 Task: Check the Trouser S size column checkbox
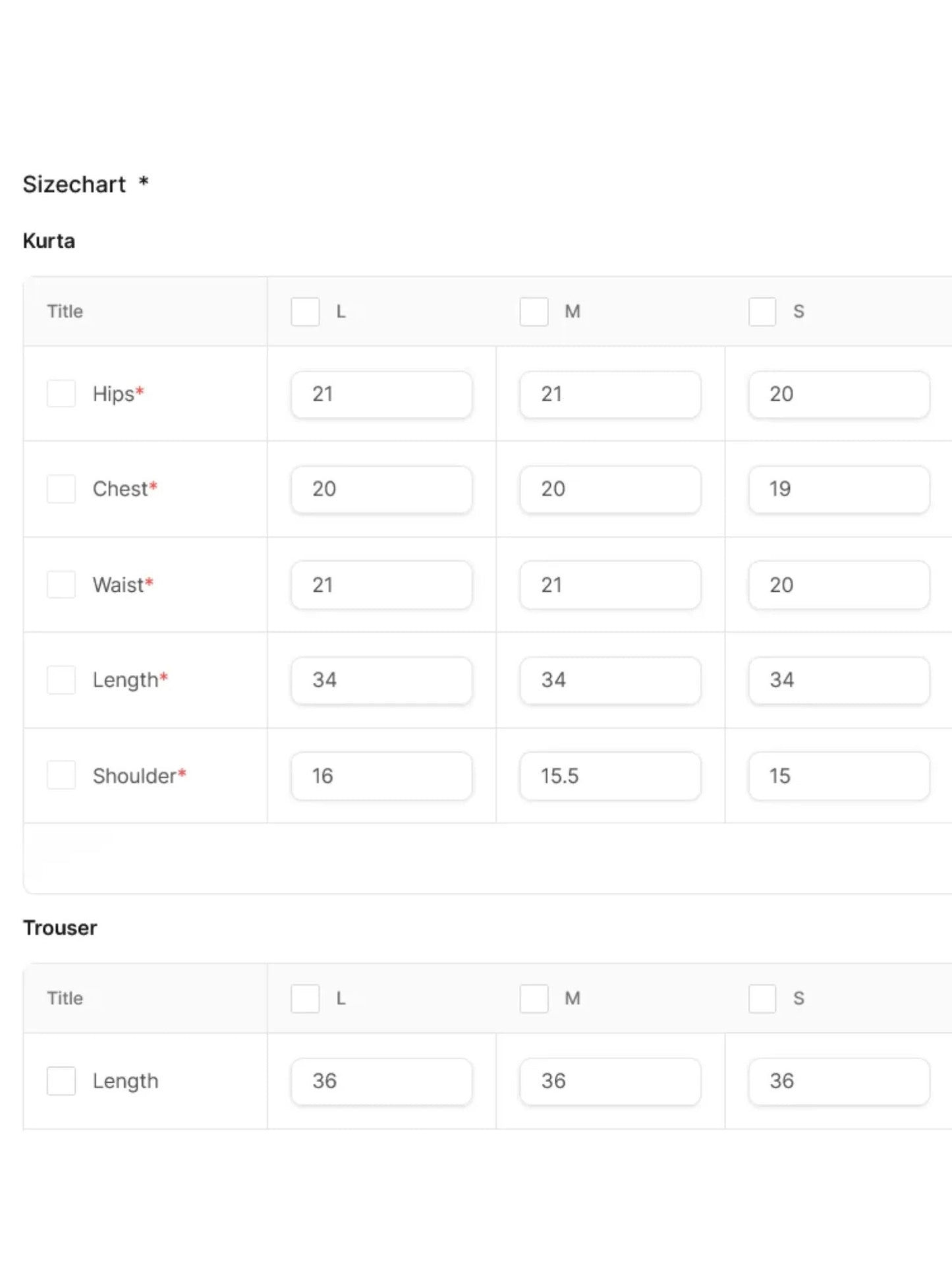pyautogui.click(x=762, y=998)
